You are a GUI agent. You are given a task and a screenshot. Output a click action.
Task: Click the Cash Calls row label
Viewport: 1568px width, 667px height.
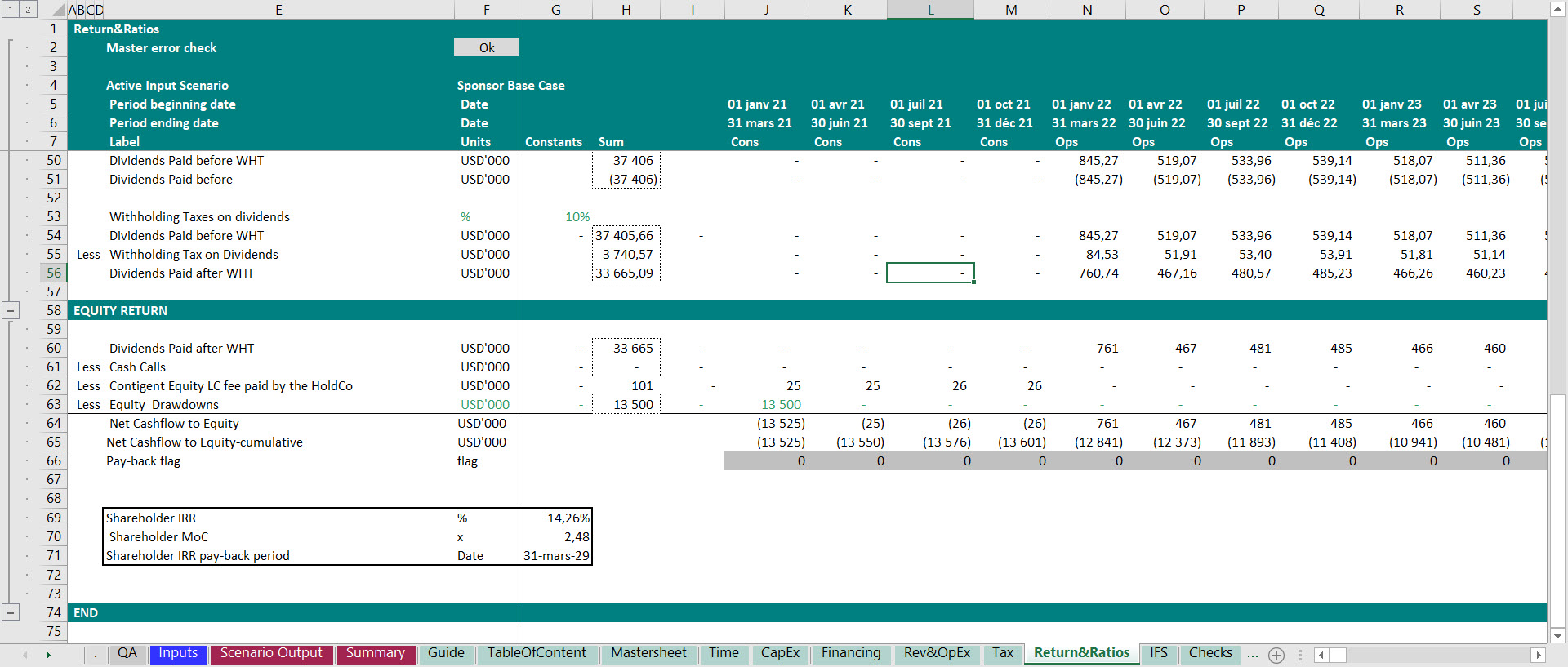click(137, 367)
